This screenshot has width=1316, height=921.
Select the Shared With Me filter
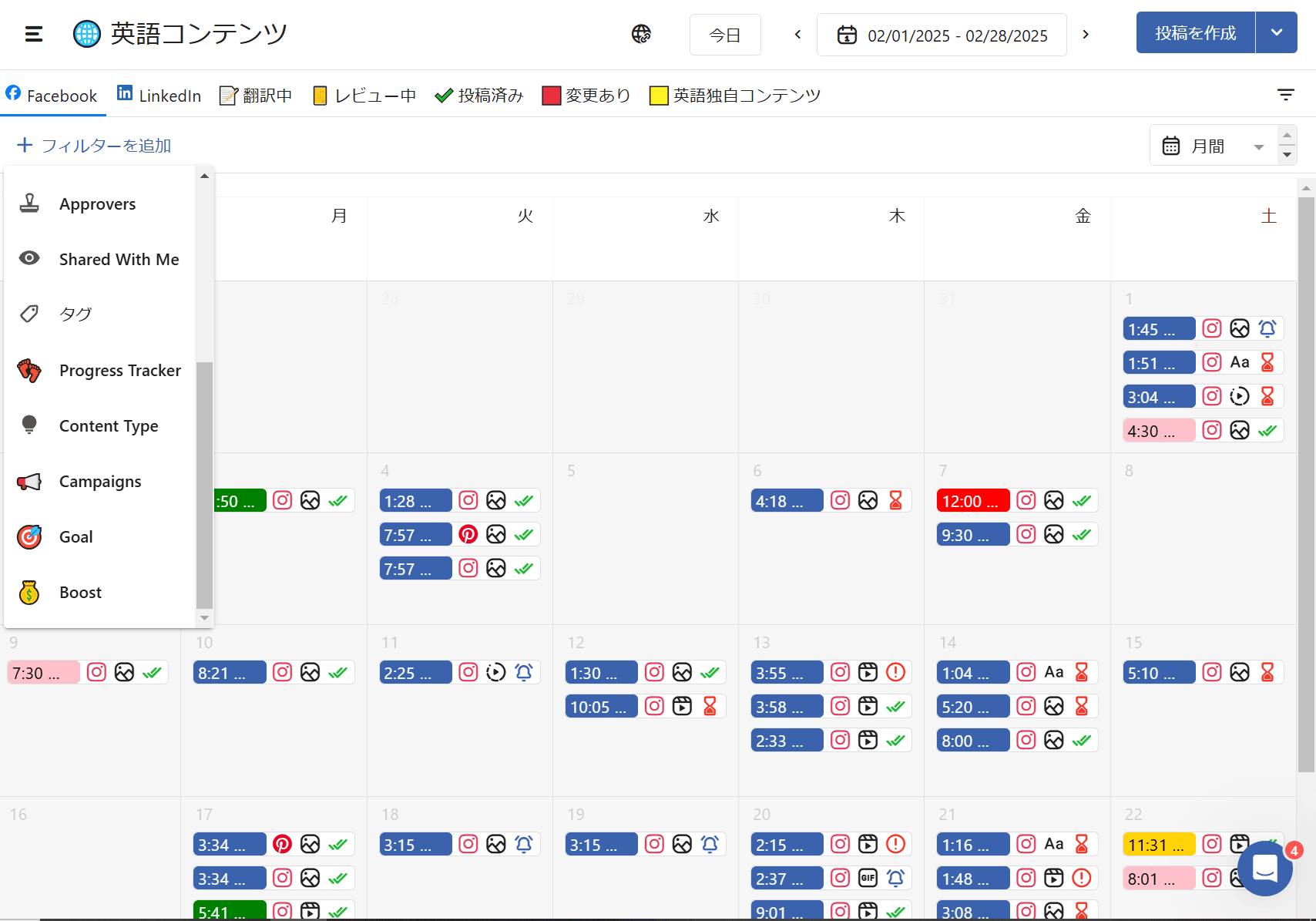119,259
